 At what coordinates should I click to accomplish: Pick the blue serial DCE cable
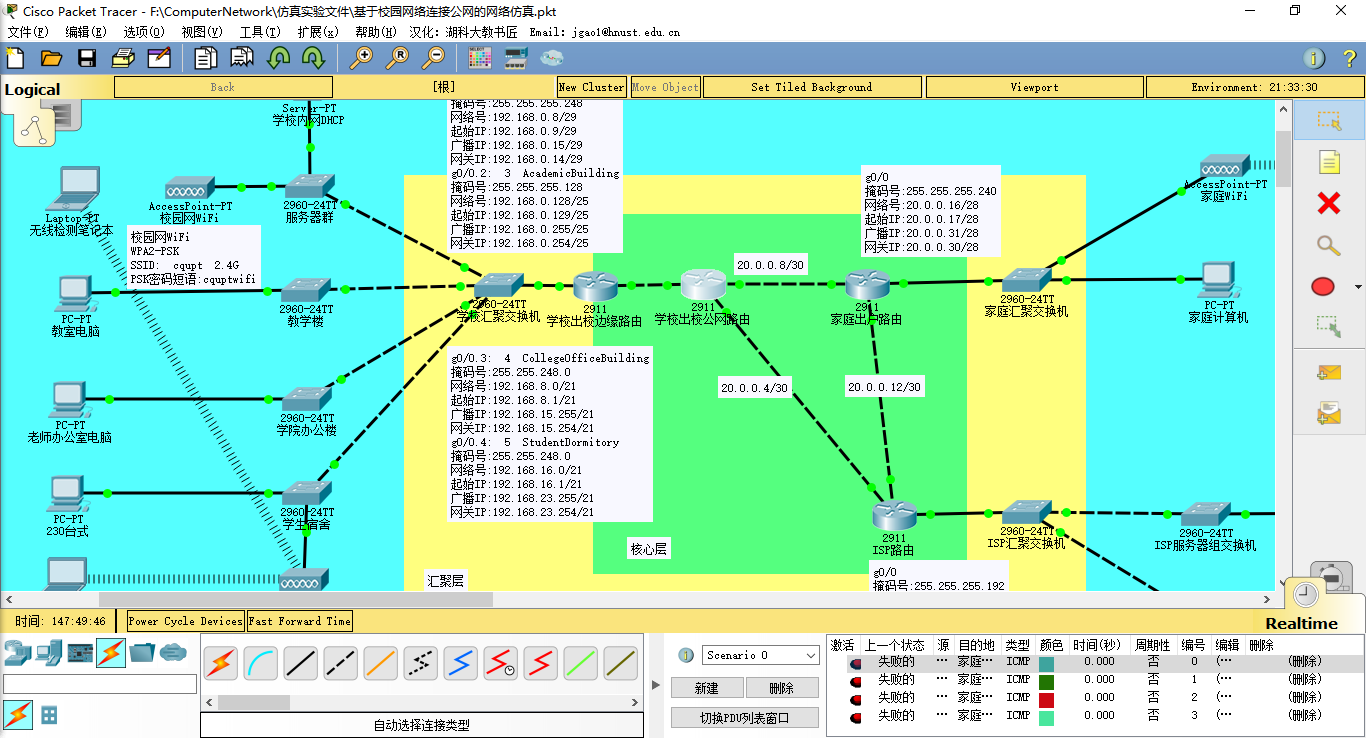(x=461, y=662)
